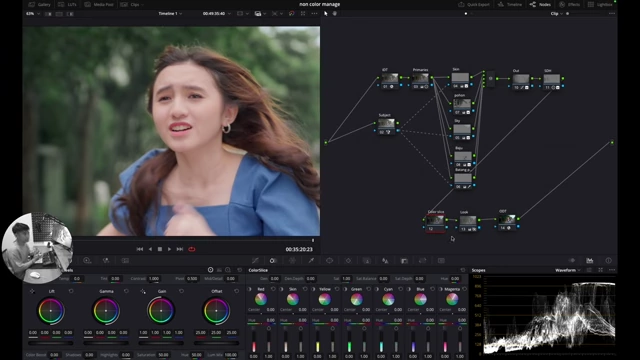The width and height of the screenshot is (640, 360).
Task: Open the Qualifier eyedropper palette
Action: point(311,260)
